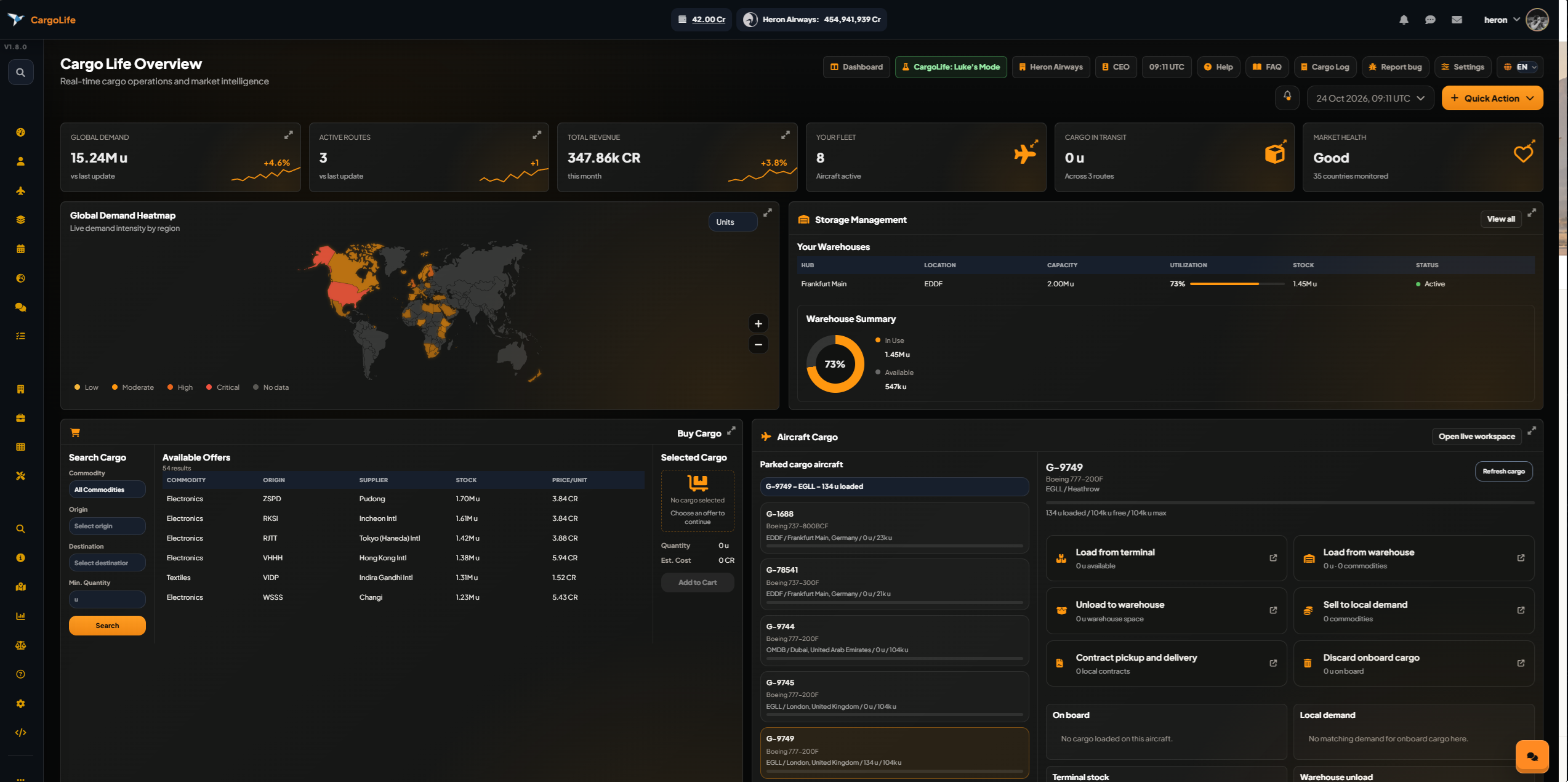Go to the Dashboard tab
1568x782 pixels.
[856, 67]
